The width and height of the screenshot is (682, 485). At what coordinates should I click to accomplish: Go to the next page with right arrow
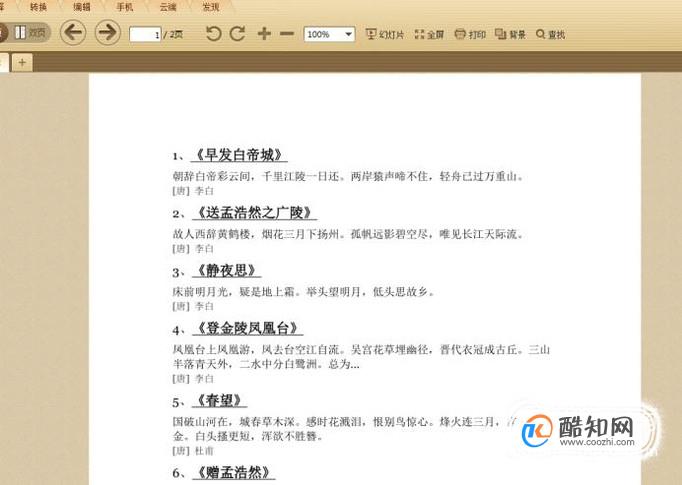pyautogui.click(x=107, y=32)
